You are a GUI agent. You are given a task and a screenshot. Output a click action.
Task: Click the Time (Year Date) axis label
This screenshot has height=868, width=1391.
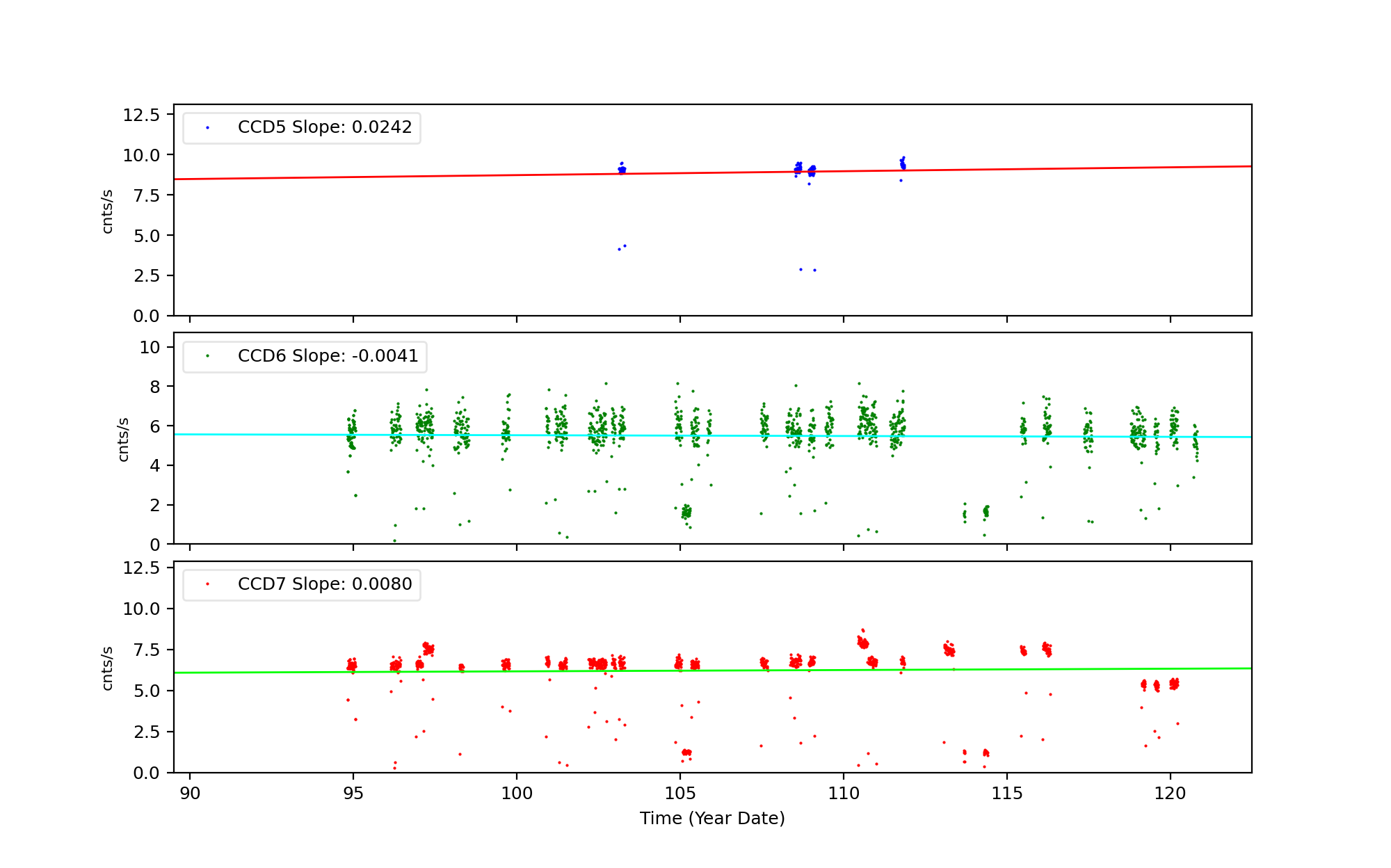712,819
